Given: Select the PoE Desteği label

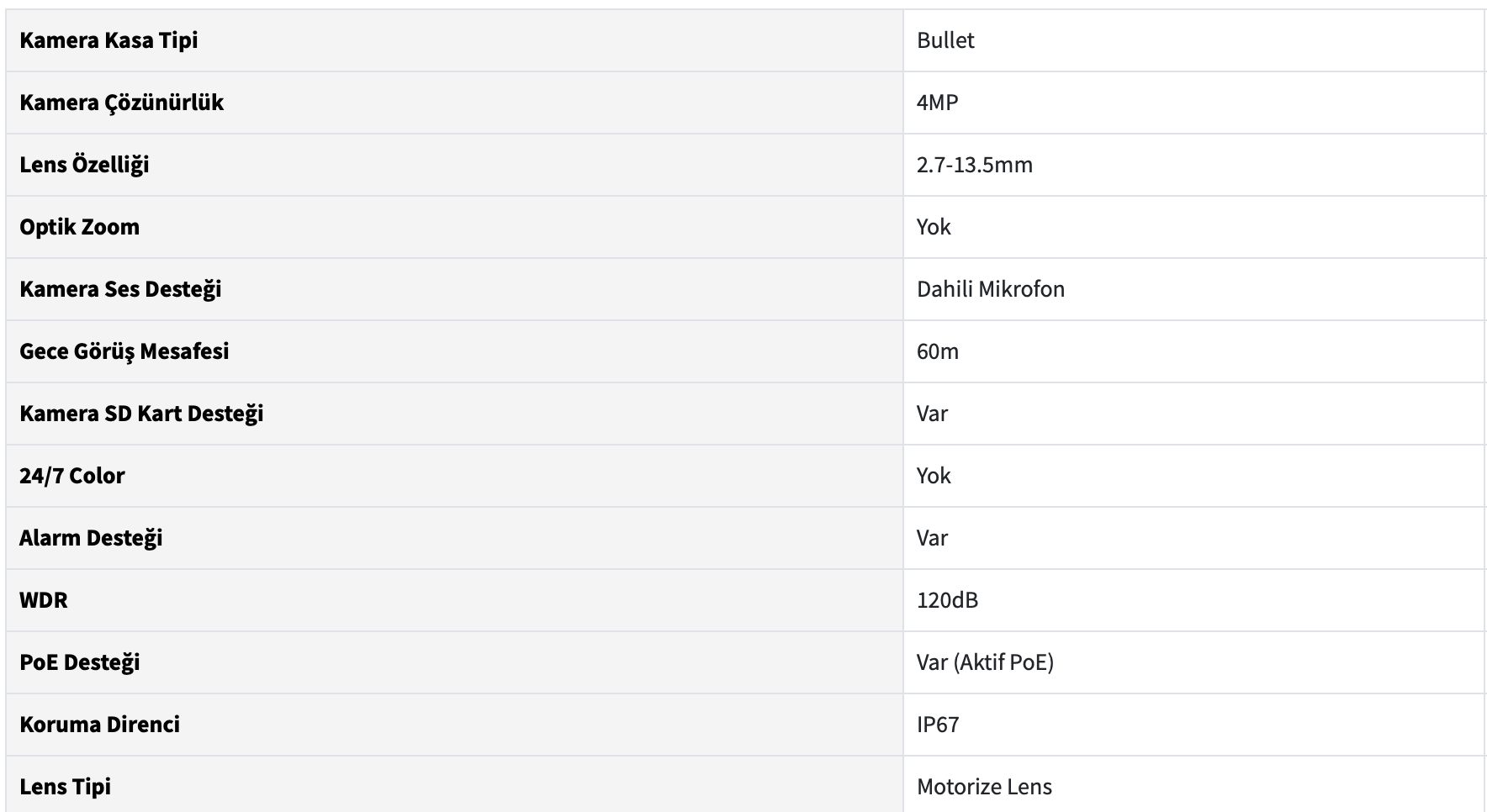Looking at the screenshot, I should click(x=80, y=662).
